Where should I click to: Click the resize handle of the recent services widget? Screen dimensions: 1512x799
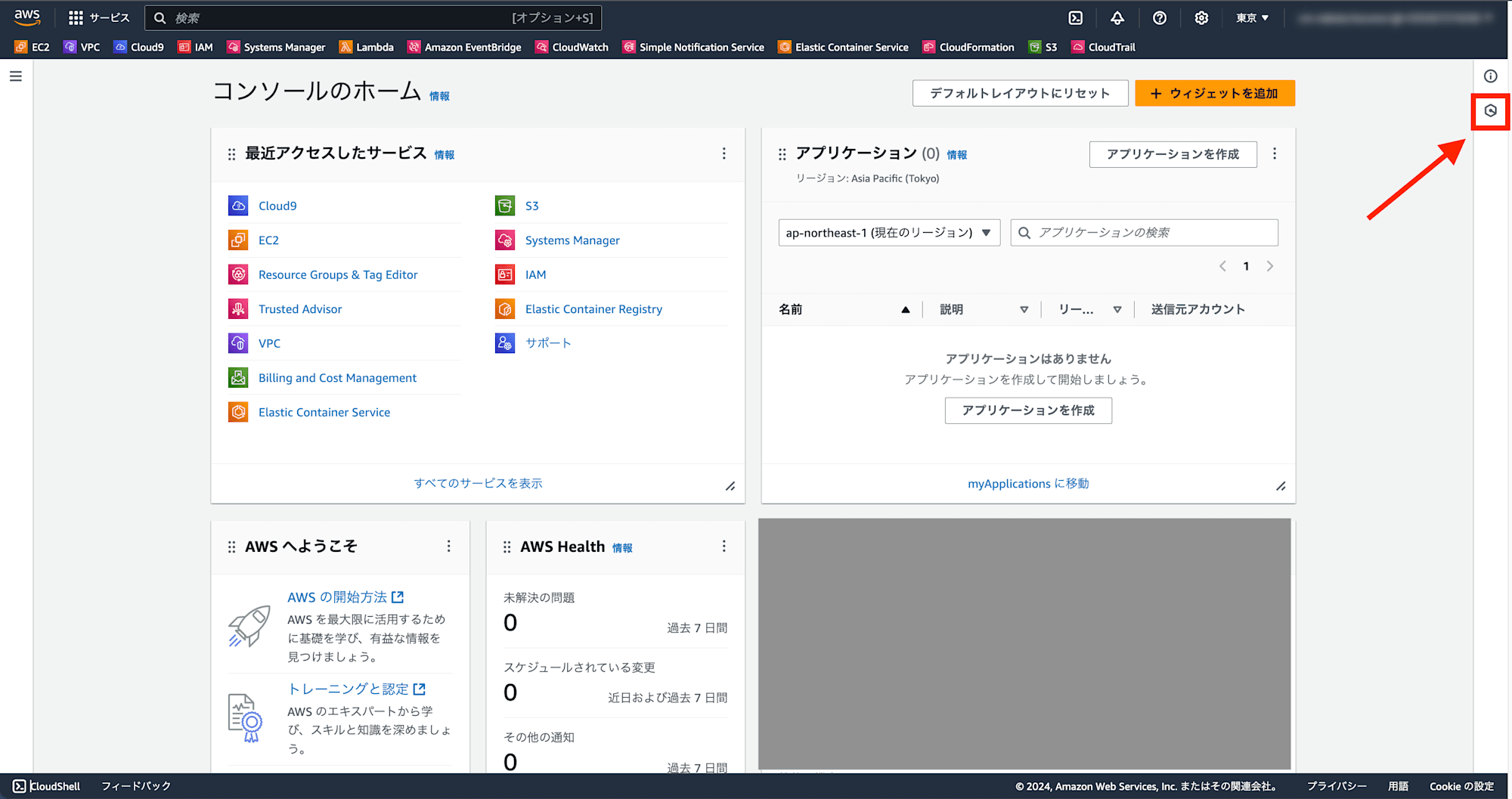point(730,486)
